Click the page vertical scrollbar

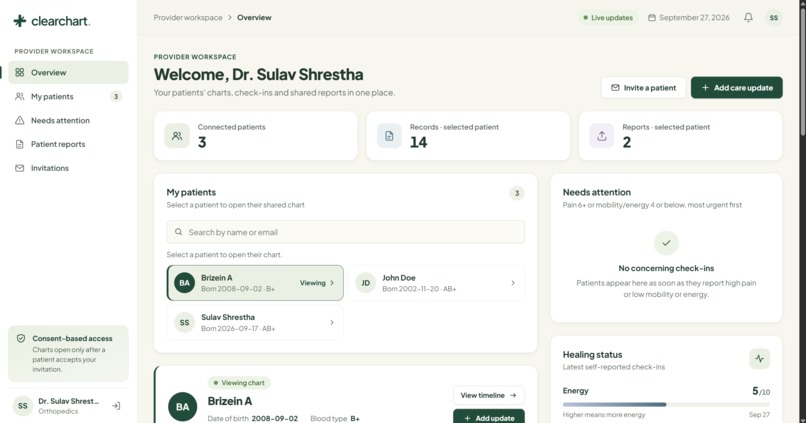[802, 72]
